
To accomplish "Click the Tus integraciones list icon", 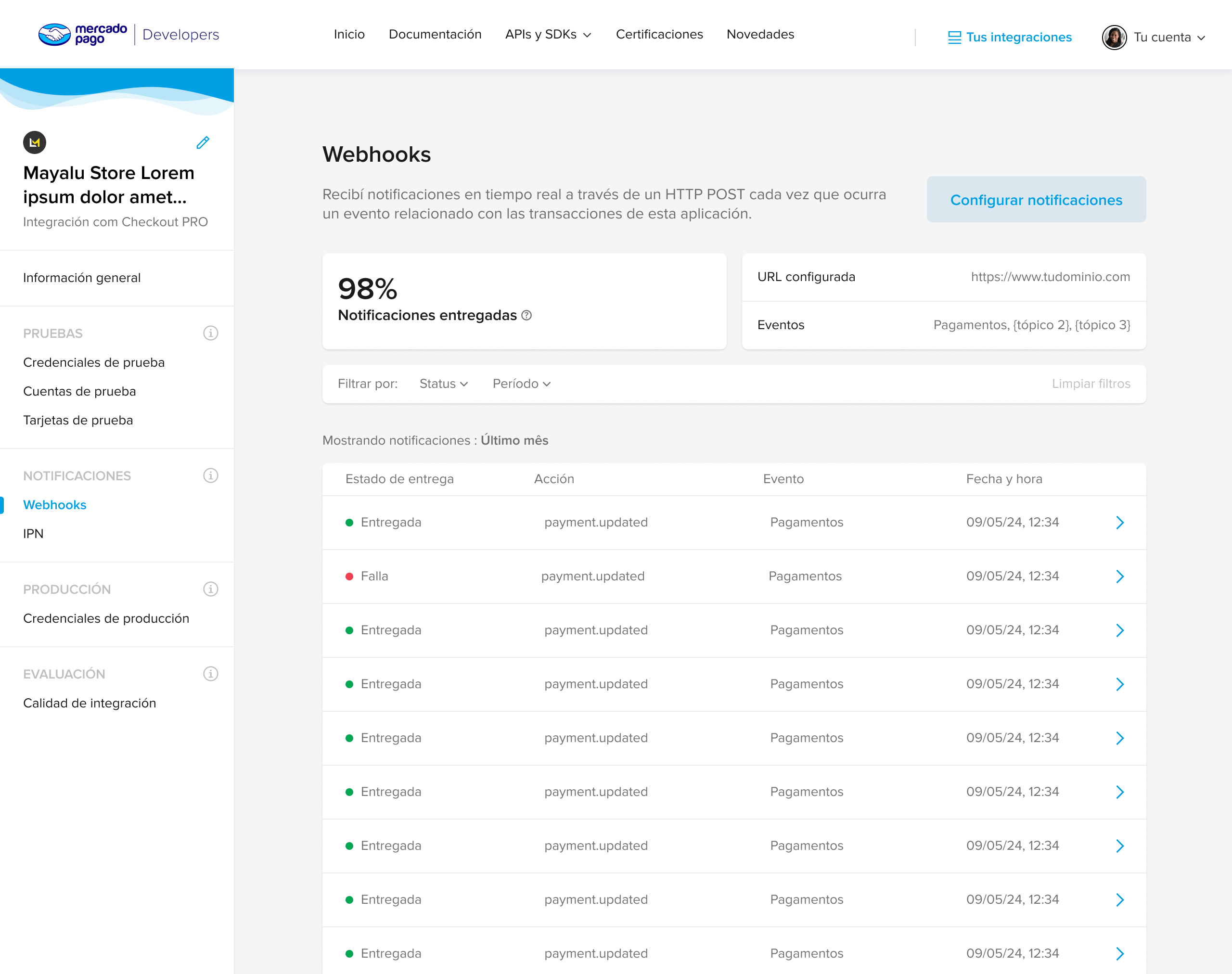I will (x=954, y=38).
